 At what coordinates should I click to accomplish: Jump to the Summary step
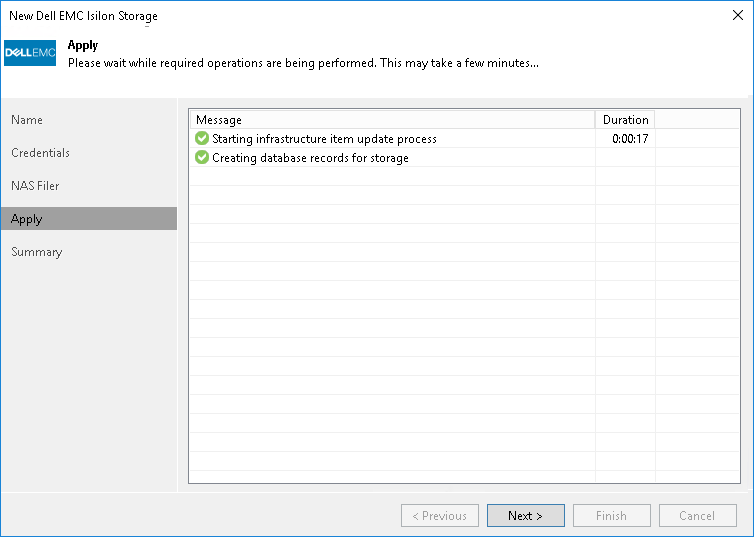(x=37, y=252)
